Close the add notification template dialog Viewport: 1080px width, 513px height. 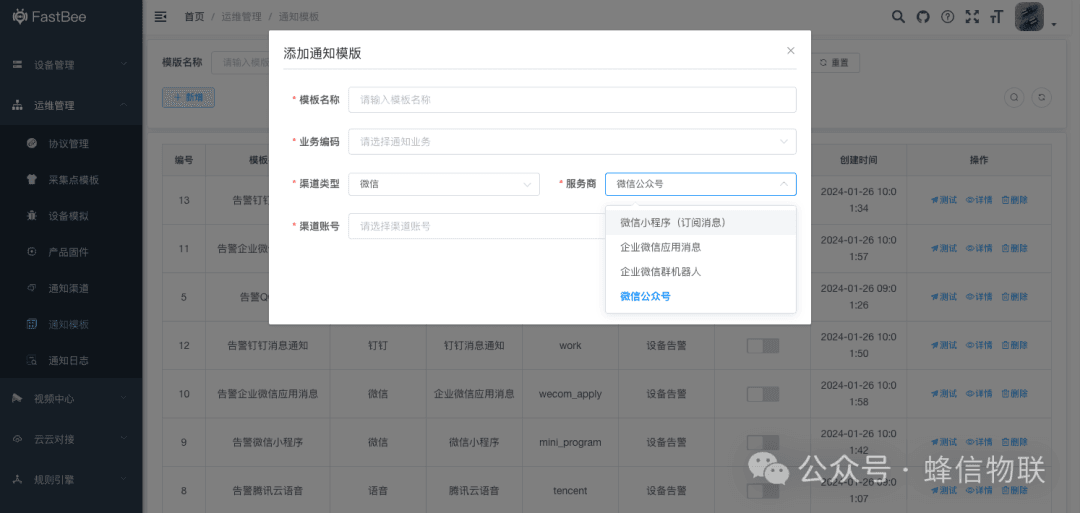point(791,50)
